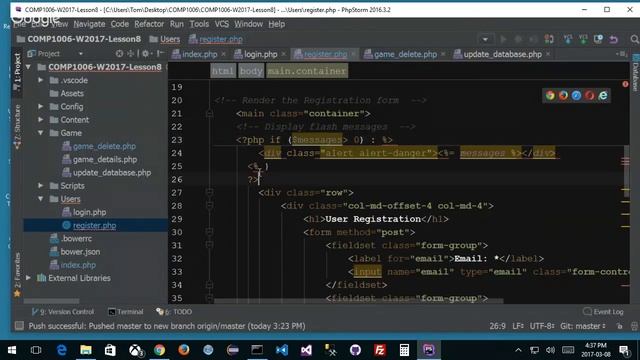
Task: Open in Safari browser icon in editor
Action: click(x=576, y=96)
